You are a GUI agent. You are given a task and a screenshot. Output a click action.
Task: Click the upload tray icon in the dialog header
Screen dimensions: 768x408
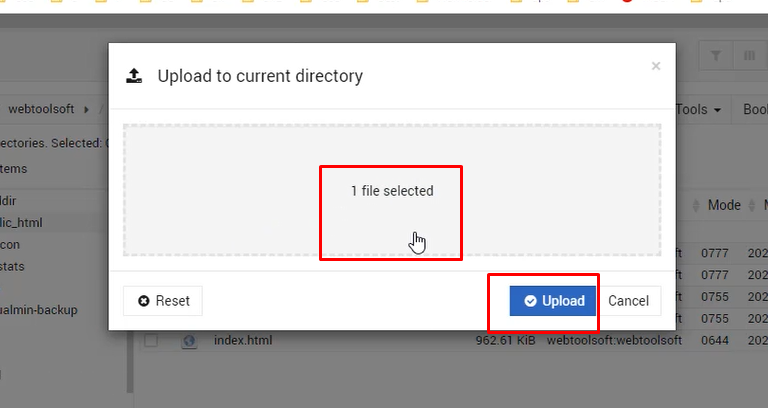point(134,76)
